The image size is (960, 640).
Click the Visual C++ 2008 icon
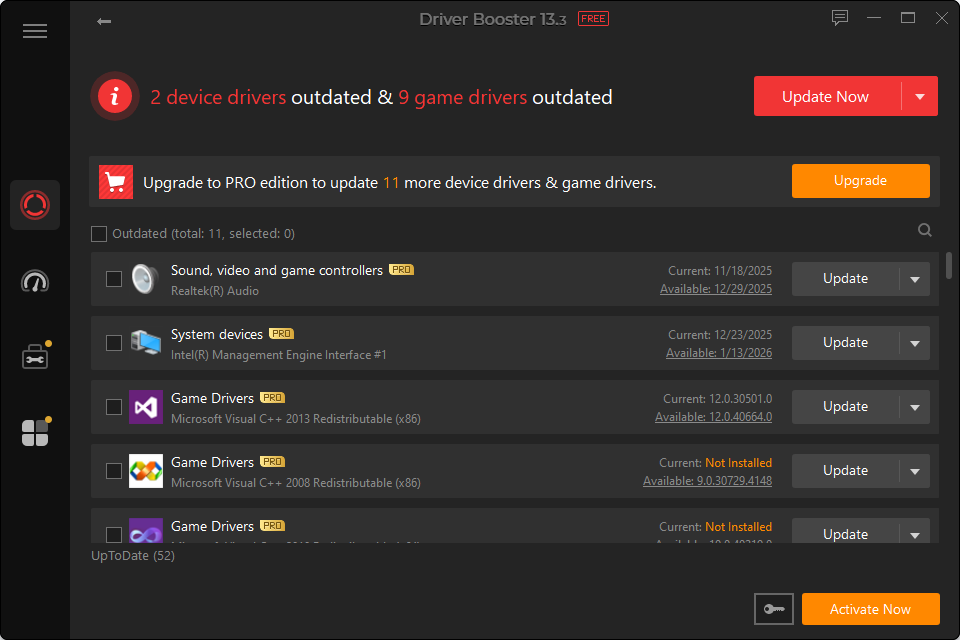point(146,471)
